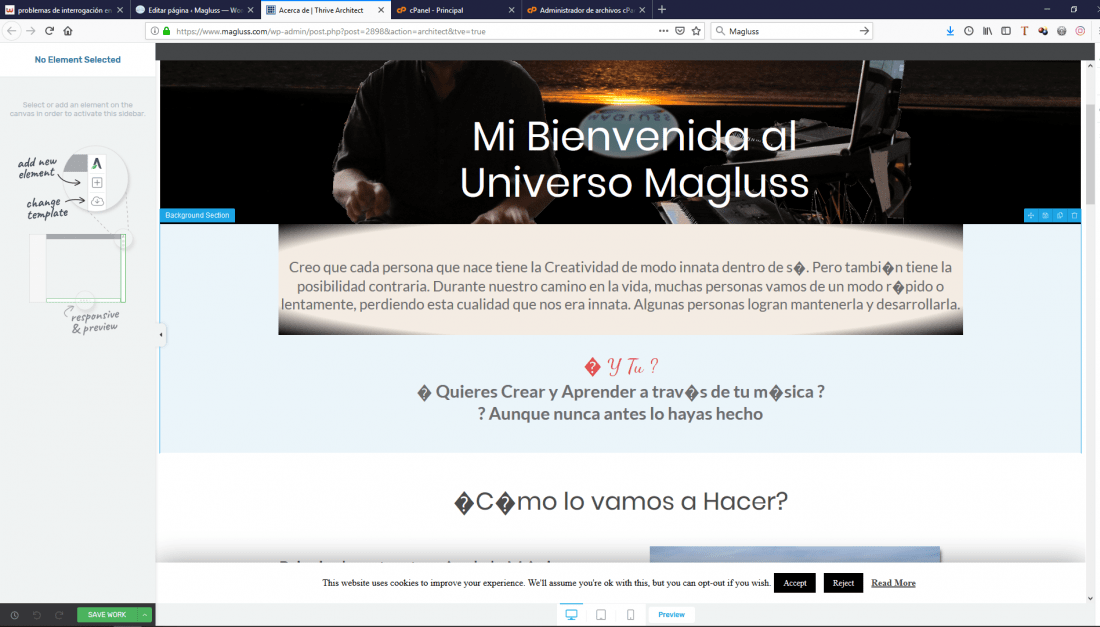The height and width of the screenshot is (627, 1100).
Task: Duplicate the Background Section
Action: (x=1060, y=215)
